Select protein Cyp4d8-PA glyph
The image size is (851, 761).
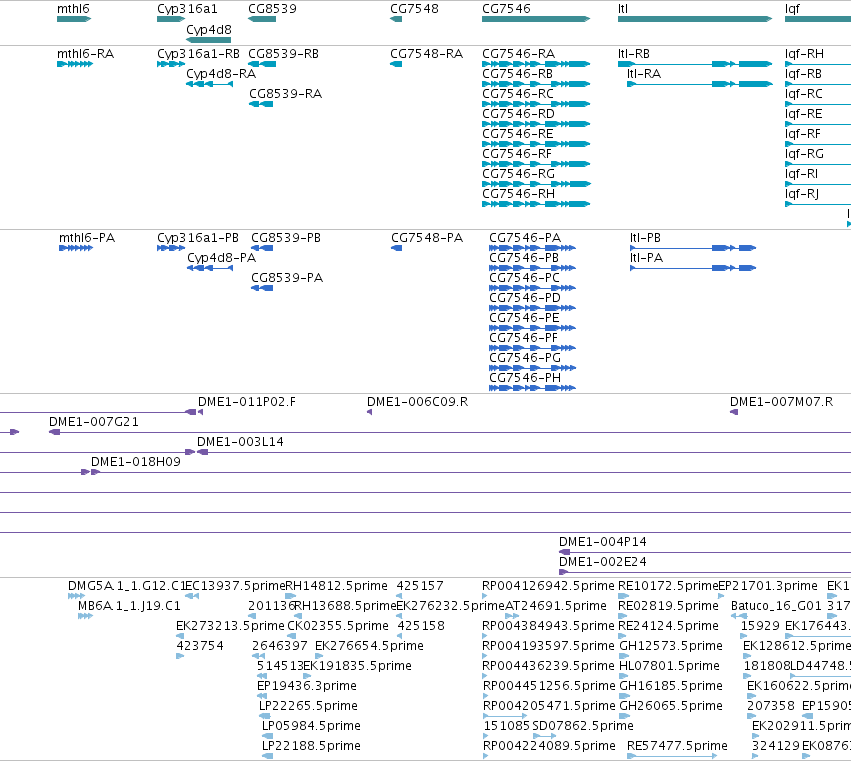(210, 268)
